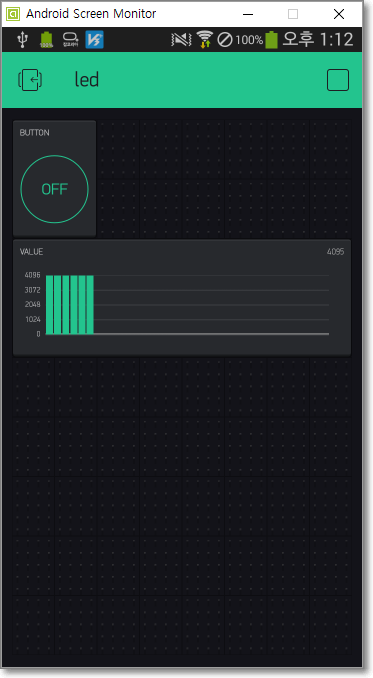Screen dimensions: 373x678
Task: Open the VALUE graph widget
Action: [x=182, y=298]
